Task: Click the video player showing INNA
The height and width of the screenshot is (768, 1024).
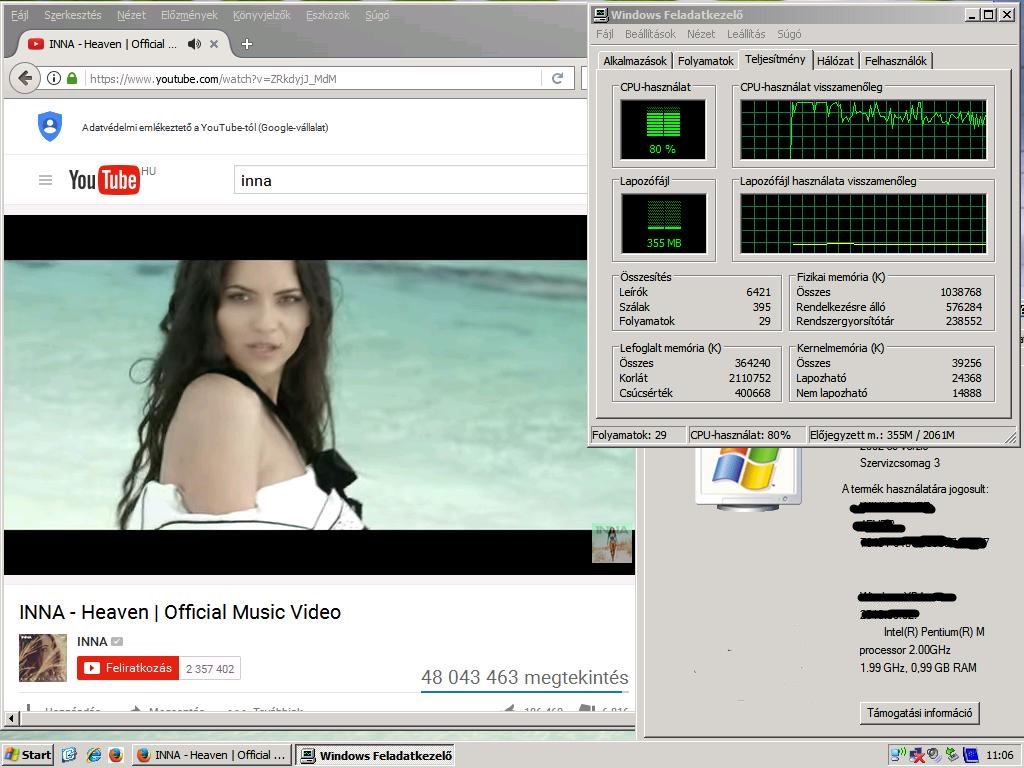Action: 319,394
